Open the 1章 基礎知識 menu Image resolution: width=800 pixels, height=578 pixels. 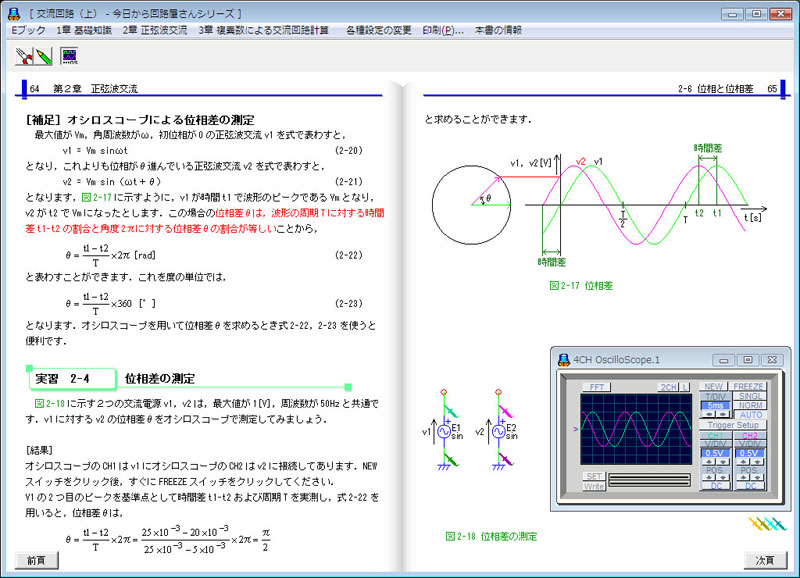84,30
